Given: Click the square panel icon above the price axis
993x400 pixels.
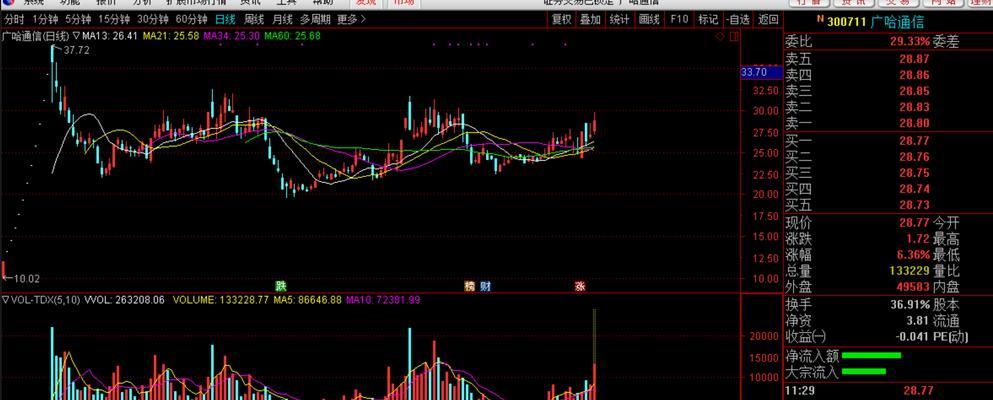Looking at the screenshot, I should point(733,36).
